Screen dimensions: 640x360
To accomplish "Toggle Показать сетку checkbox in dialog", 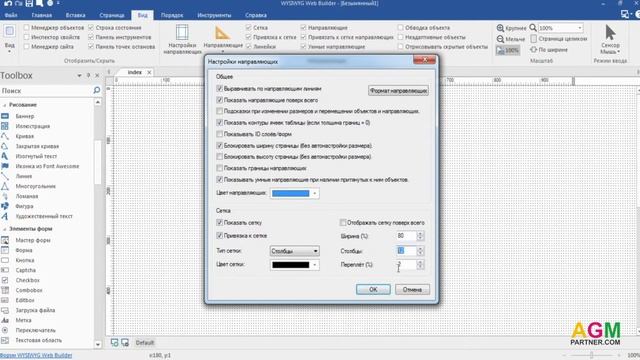I will (x=219, y=222).
